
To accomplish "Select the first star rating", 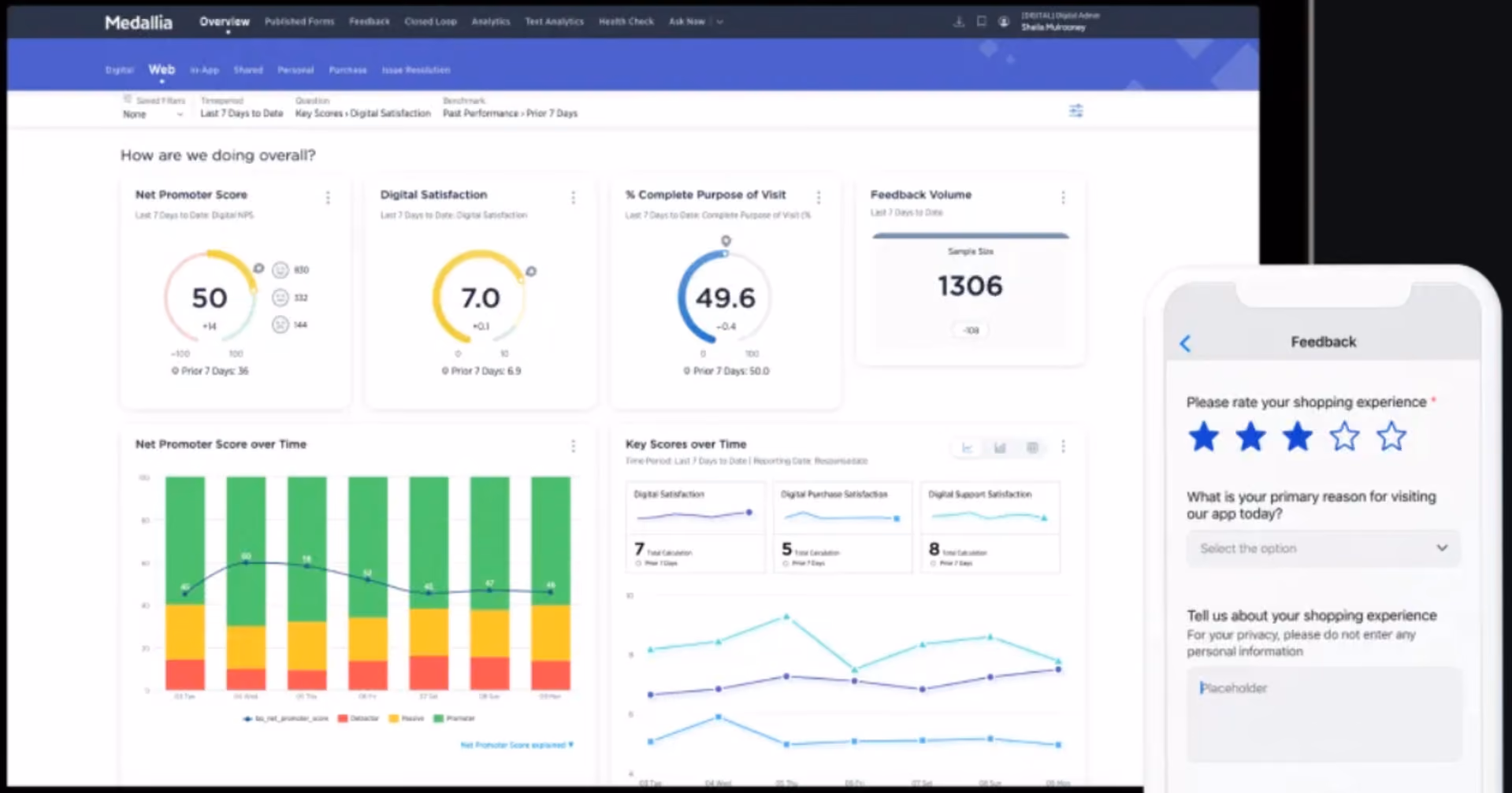I will pos(1204,436).
